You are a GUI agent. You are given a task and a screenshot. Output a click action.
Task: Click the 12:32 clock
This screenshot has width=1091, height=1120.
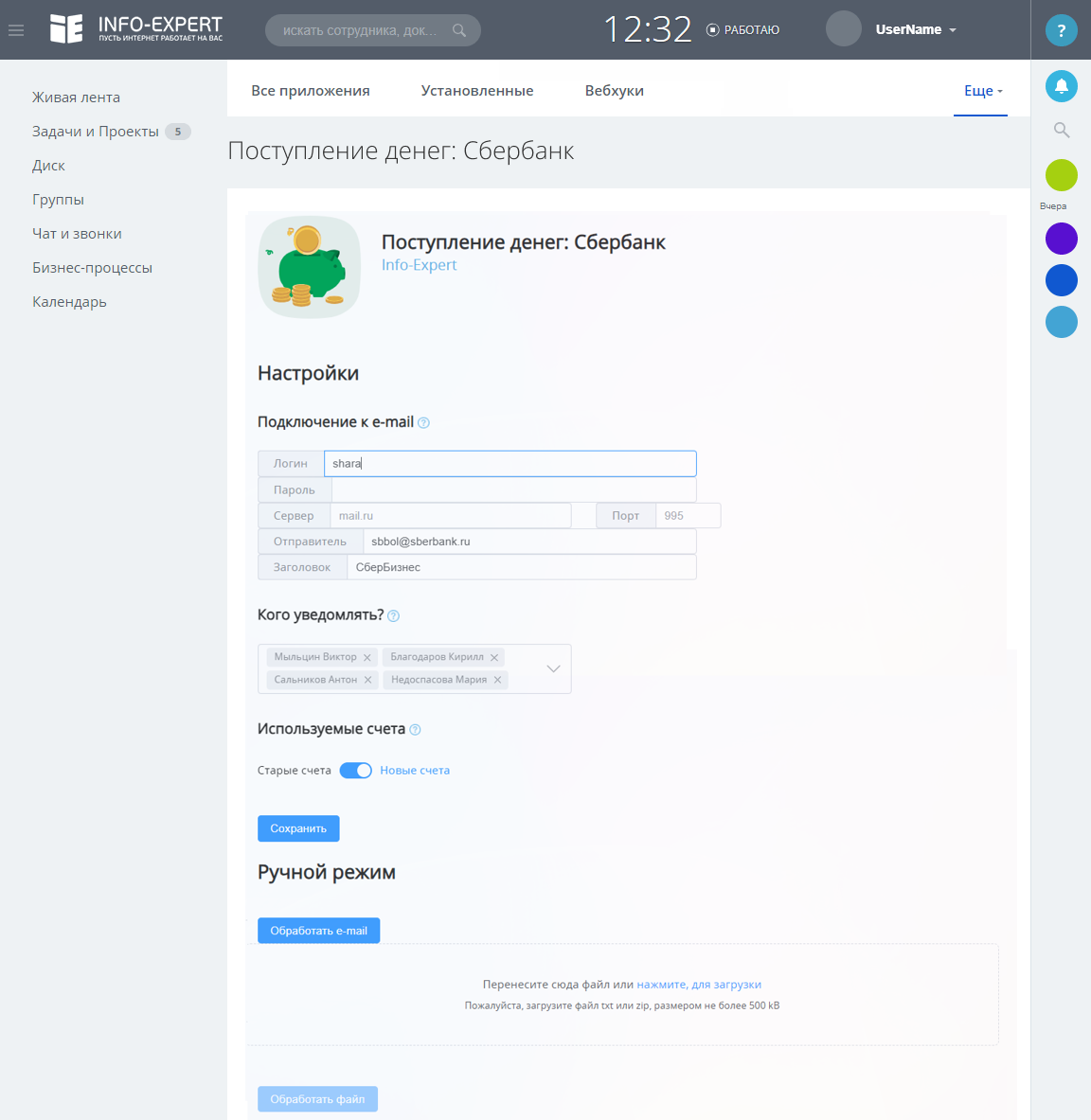pyautogui.click(x=648, y=30)
